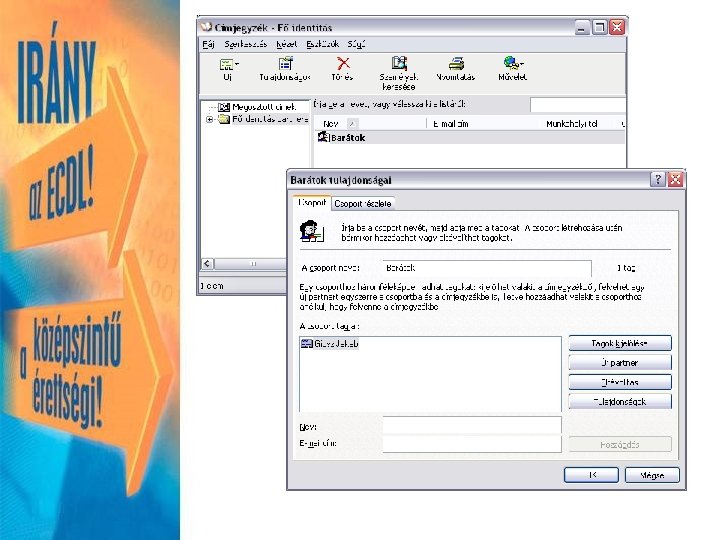Click the Címjegyzék title bar book icon
This screenshot has width=720, height=540.
[206, 27]
